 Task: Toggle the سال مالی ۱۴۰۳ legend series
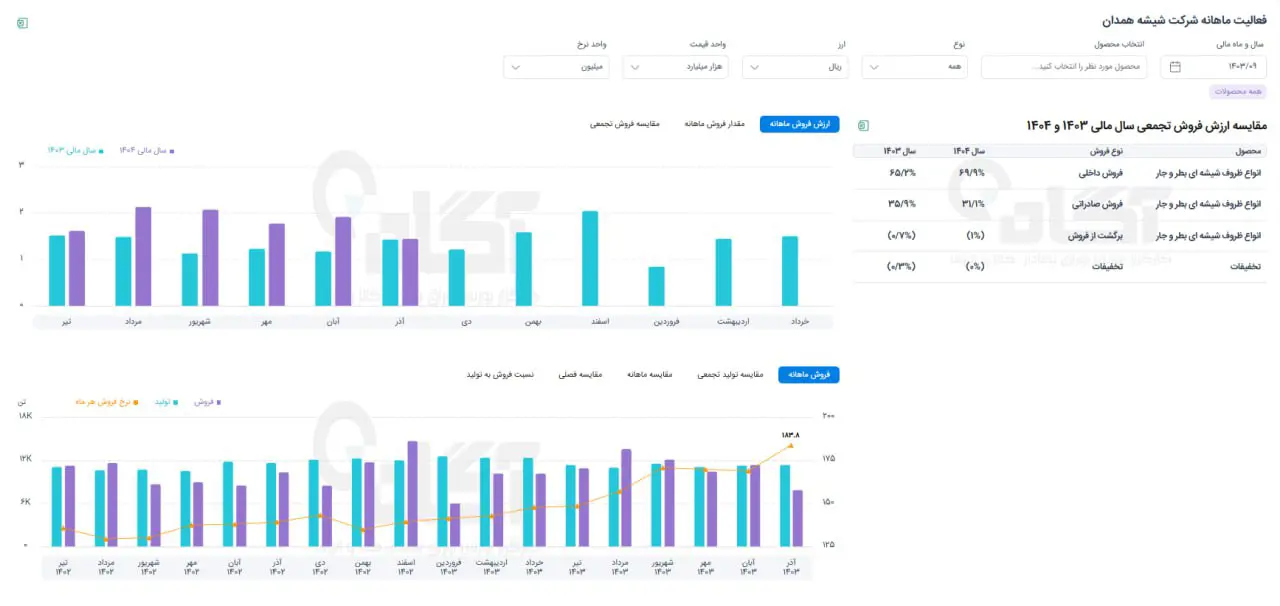coord(75,150)
